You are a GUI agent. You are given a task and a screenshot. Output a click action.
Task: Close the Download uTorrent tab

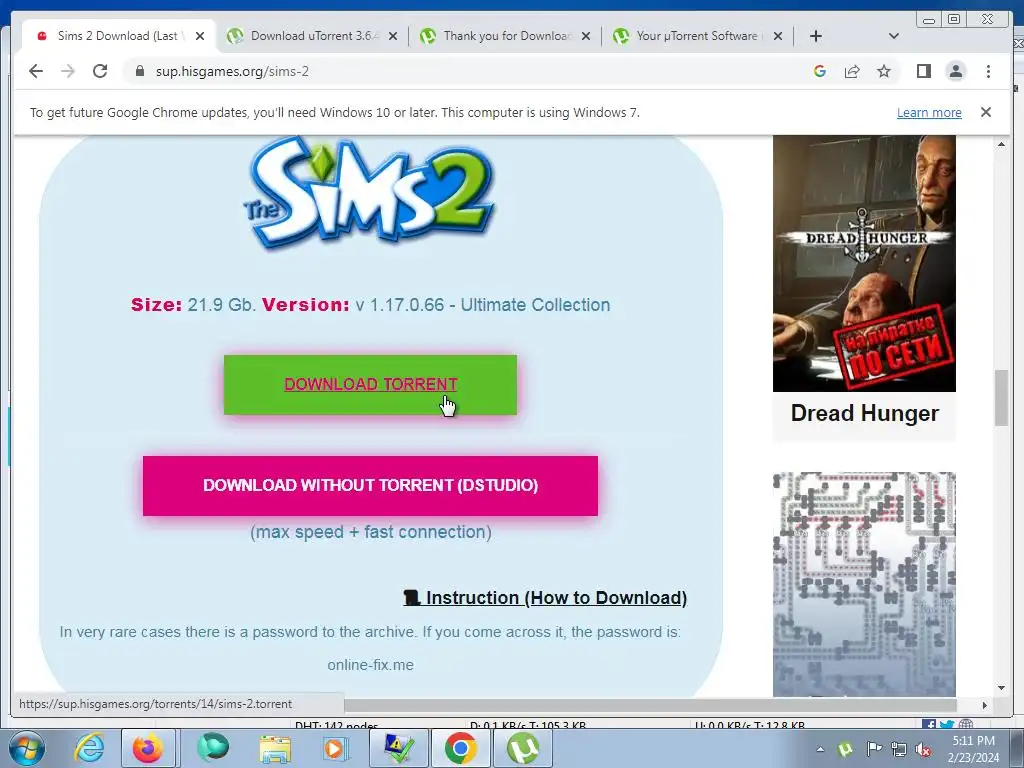(x=392, y=36)
